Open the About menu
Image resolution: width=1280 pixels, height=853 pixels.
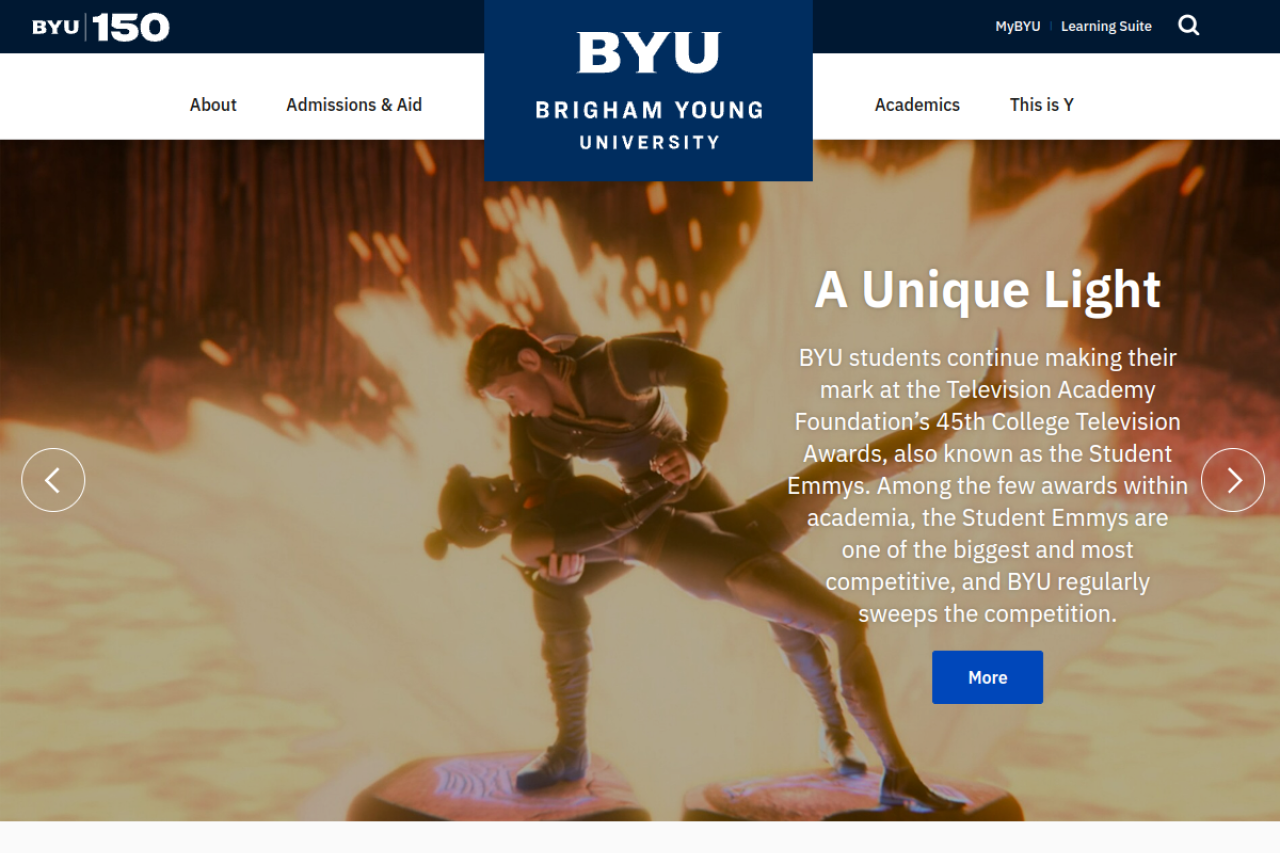coord(213,104)
